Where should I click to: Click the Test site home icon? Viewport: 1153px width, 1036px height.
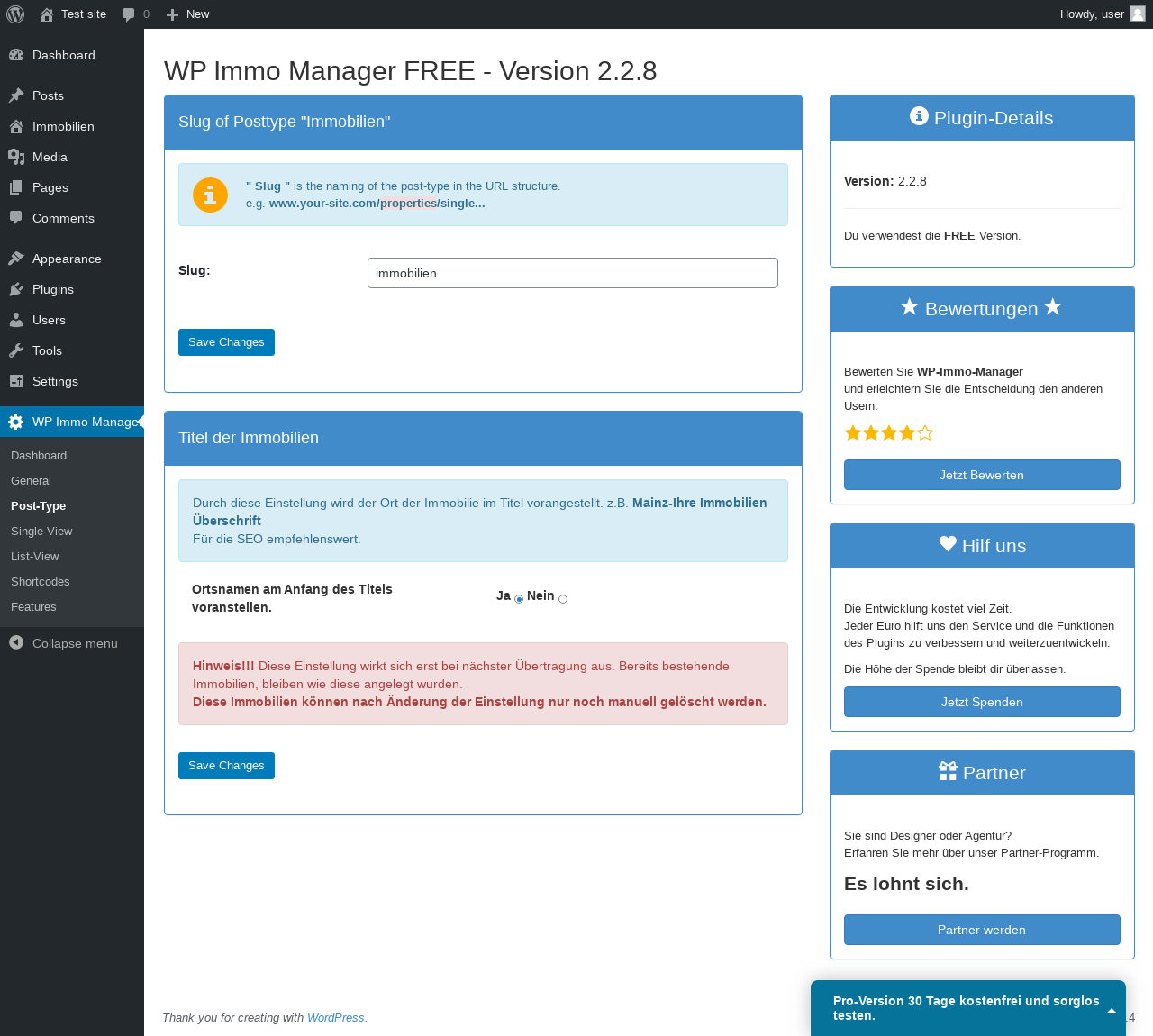point(47,14)
